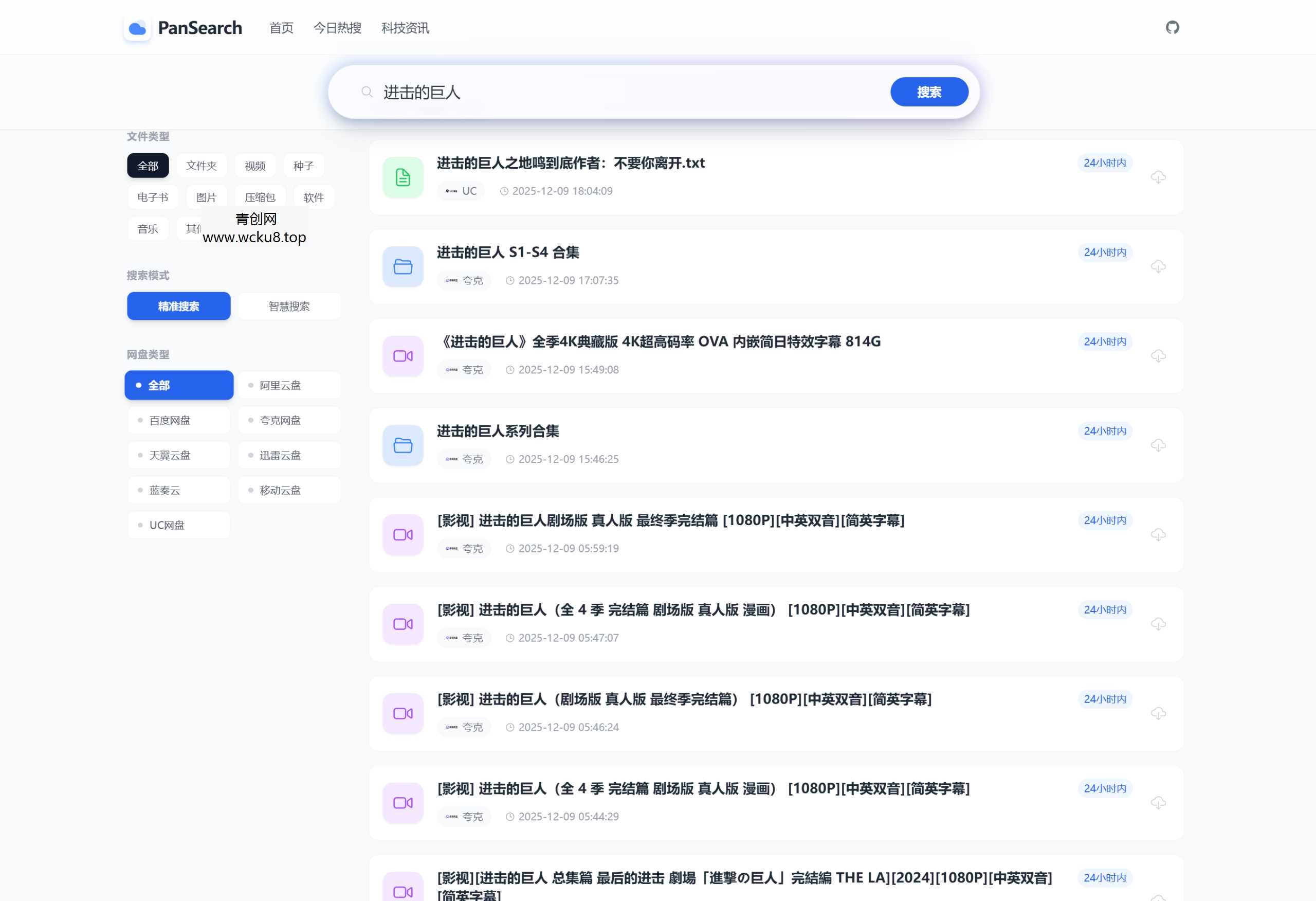This screenshot has width=1316, height=901.
Task: Click the folder icon for 进击的巨人系列合集
Action: [x=402, y=445]
